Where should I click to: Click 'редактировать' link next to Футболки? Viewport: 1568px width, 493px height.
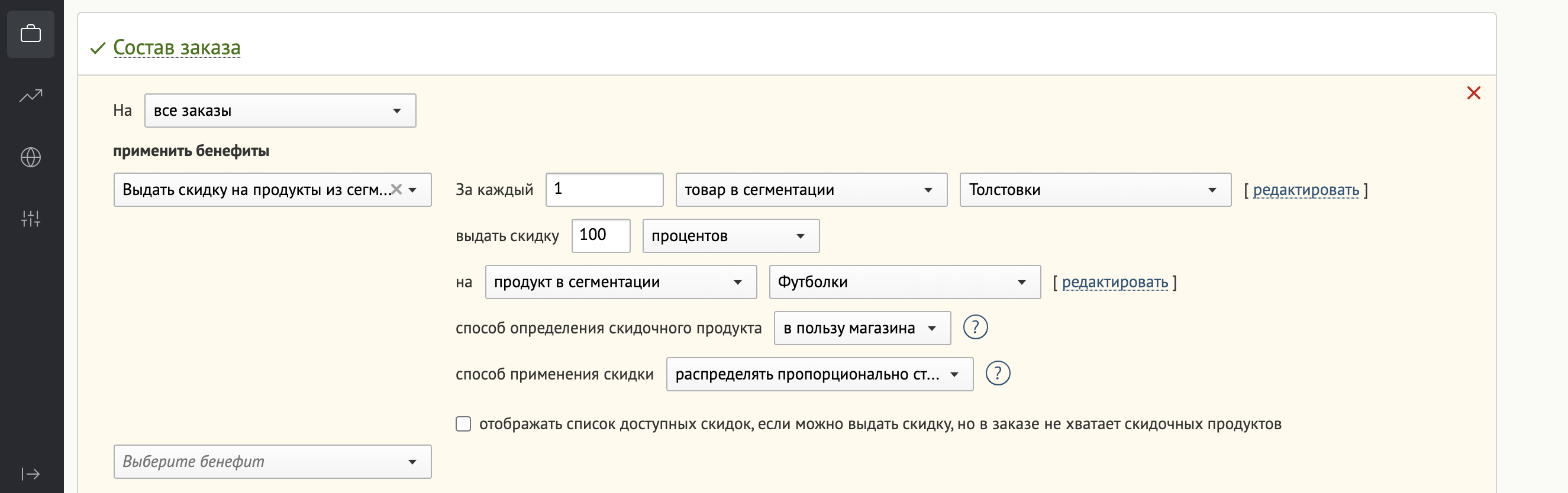coord(1115,283)
